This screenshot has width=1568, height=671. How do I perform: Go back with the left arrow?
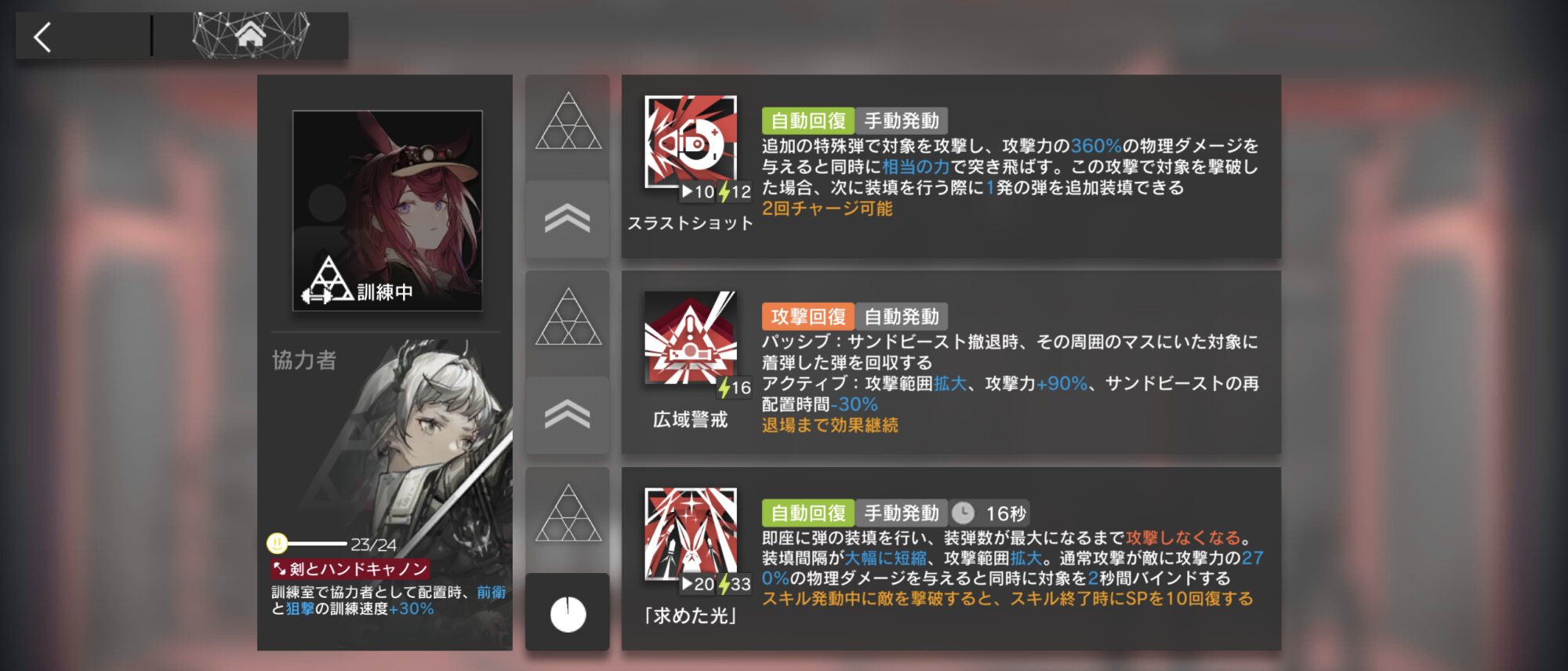(42, 37)
